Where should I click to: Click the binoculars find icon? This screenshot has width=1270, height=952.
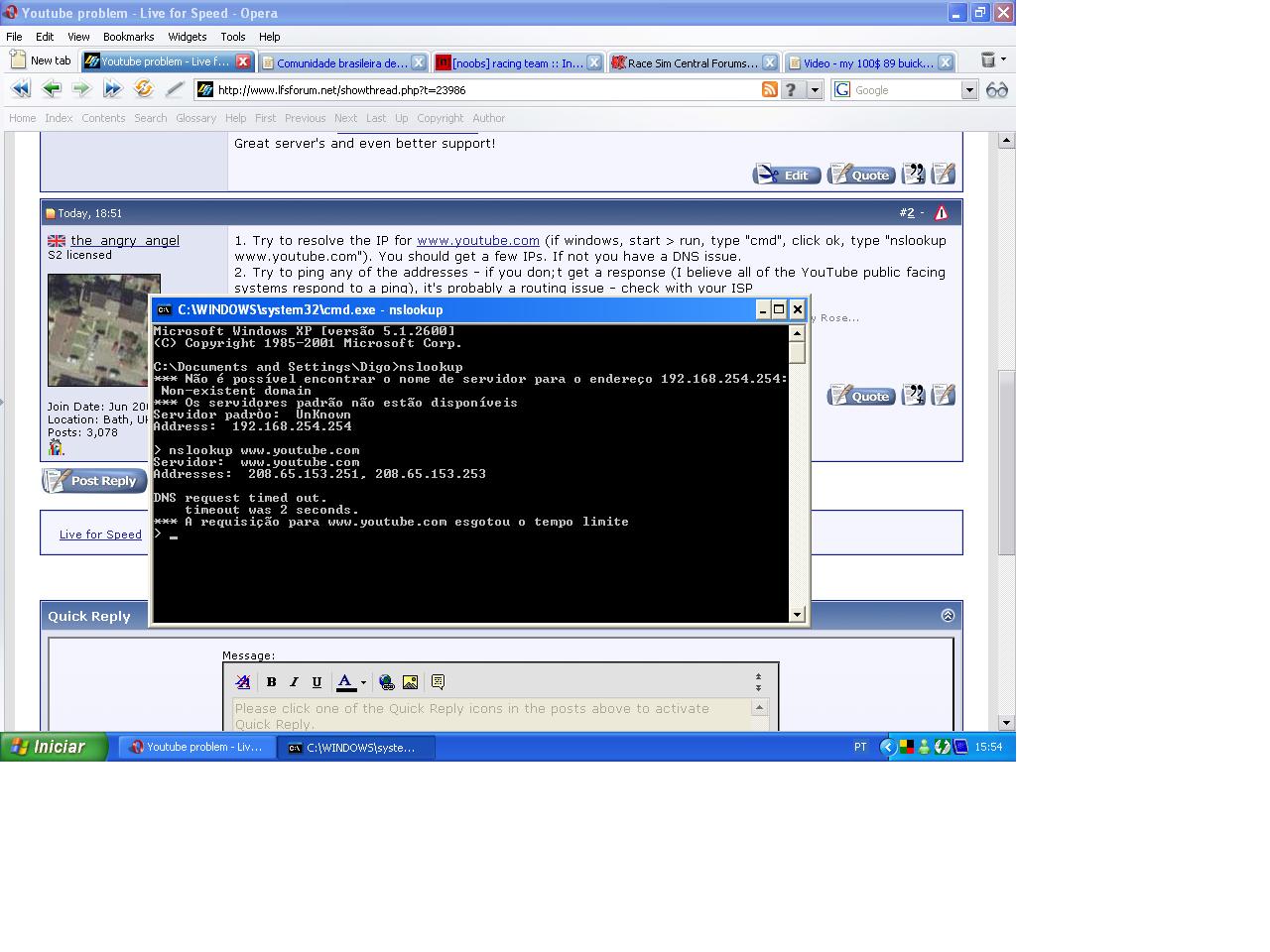997,89
